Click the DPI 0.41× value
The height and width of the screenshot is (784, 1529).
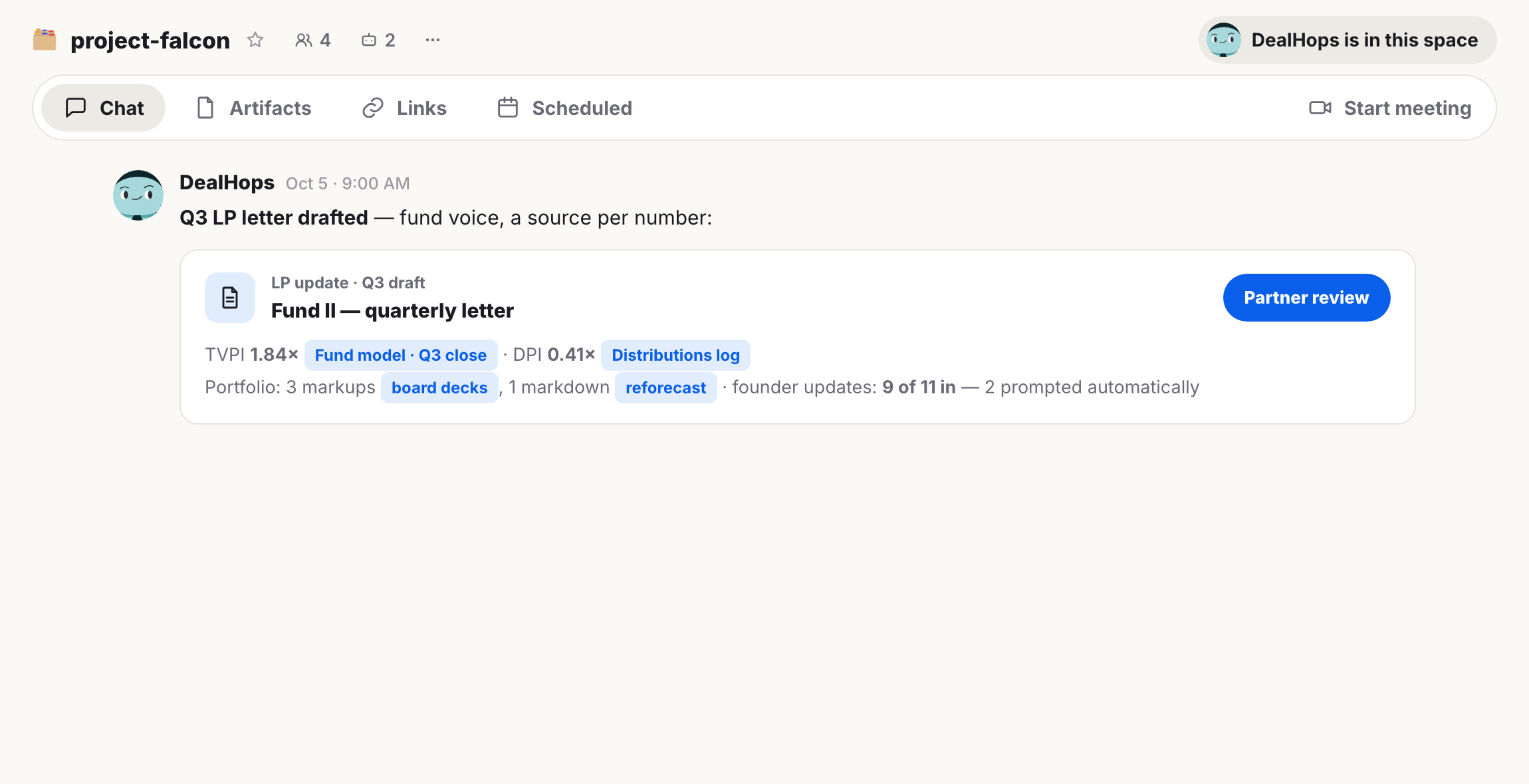[x=554, y=355]
